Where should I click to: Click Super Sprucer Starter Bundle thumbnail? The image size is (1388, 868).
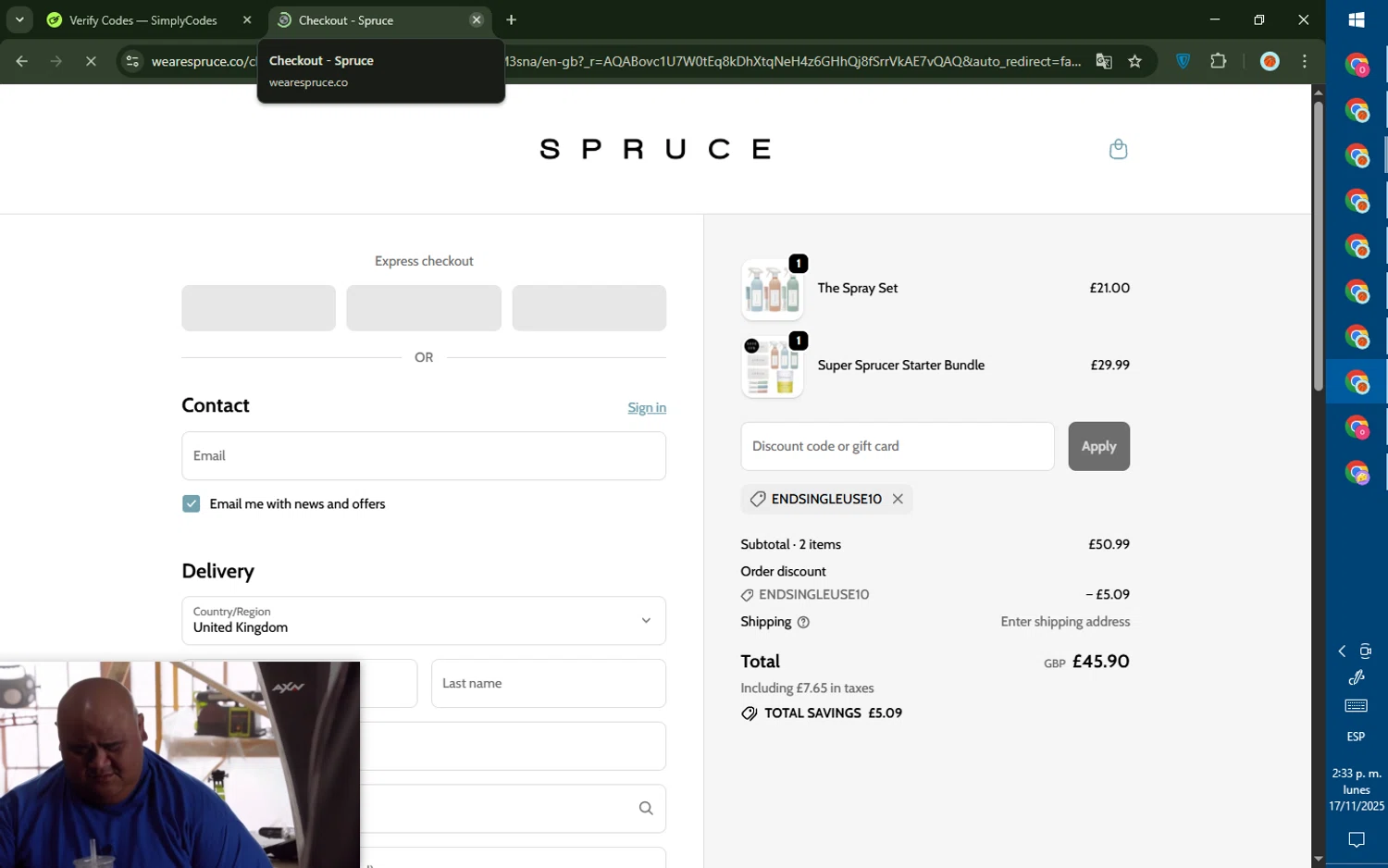click(x=772, y=367)
